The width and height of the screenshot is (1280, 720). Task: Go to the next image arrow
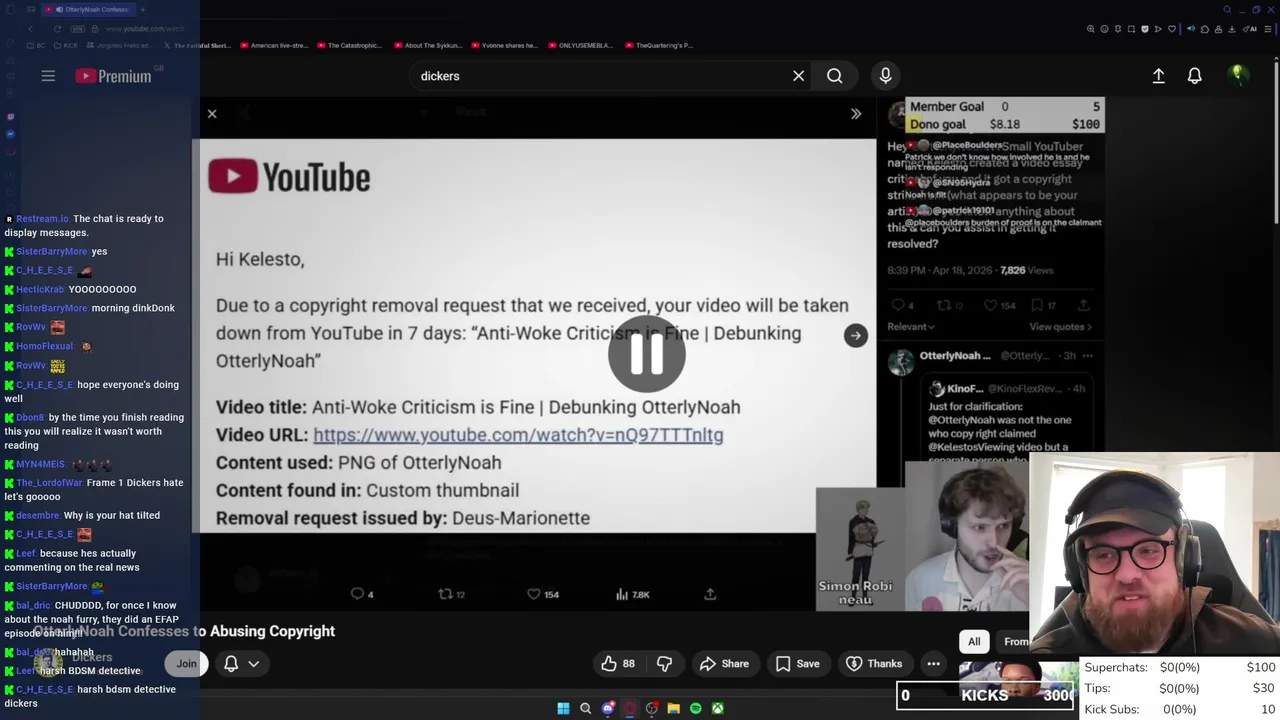click(x=855, y=336)
